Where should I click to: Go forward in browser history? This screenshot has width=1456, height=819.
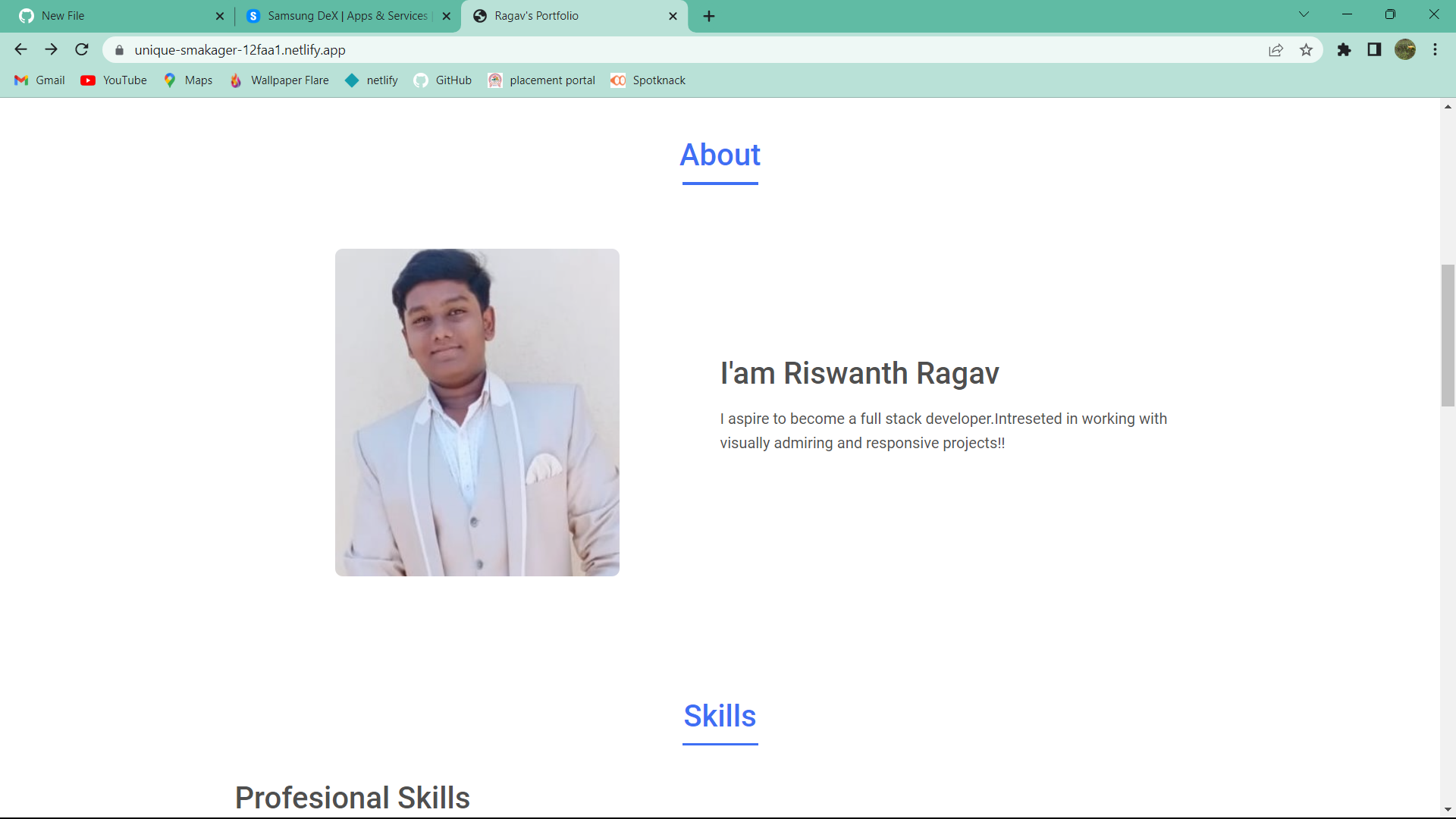(x=51, y=50)
